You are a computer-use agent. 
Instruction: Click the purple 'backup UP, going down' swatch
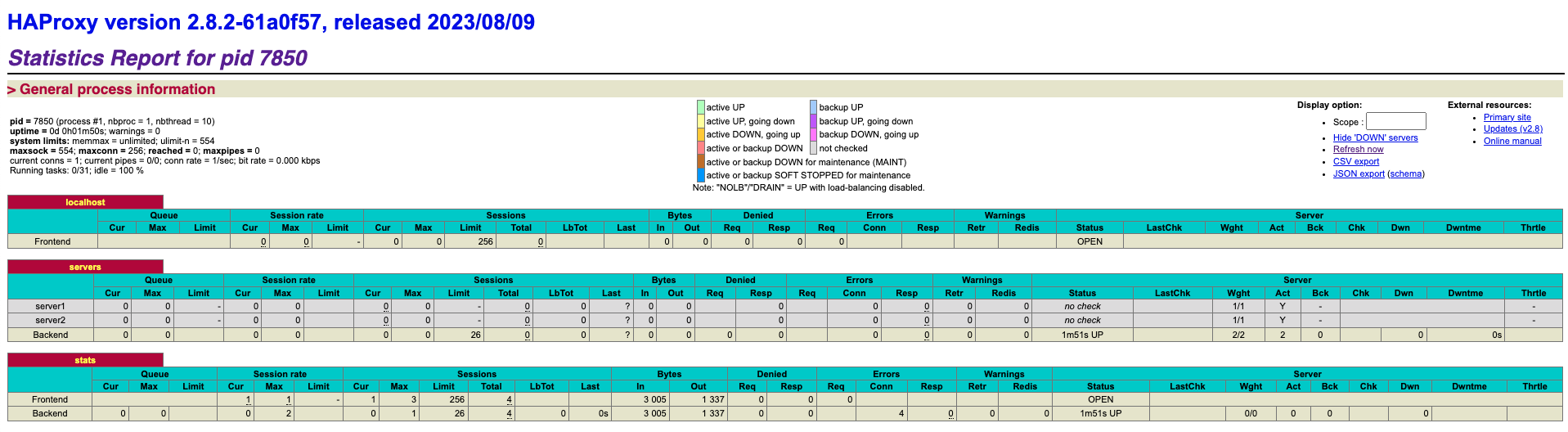click(x=814, y=121)
